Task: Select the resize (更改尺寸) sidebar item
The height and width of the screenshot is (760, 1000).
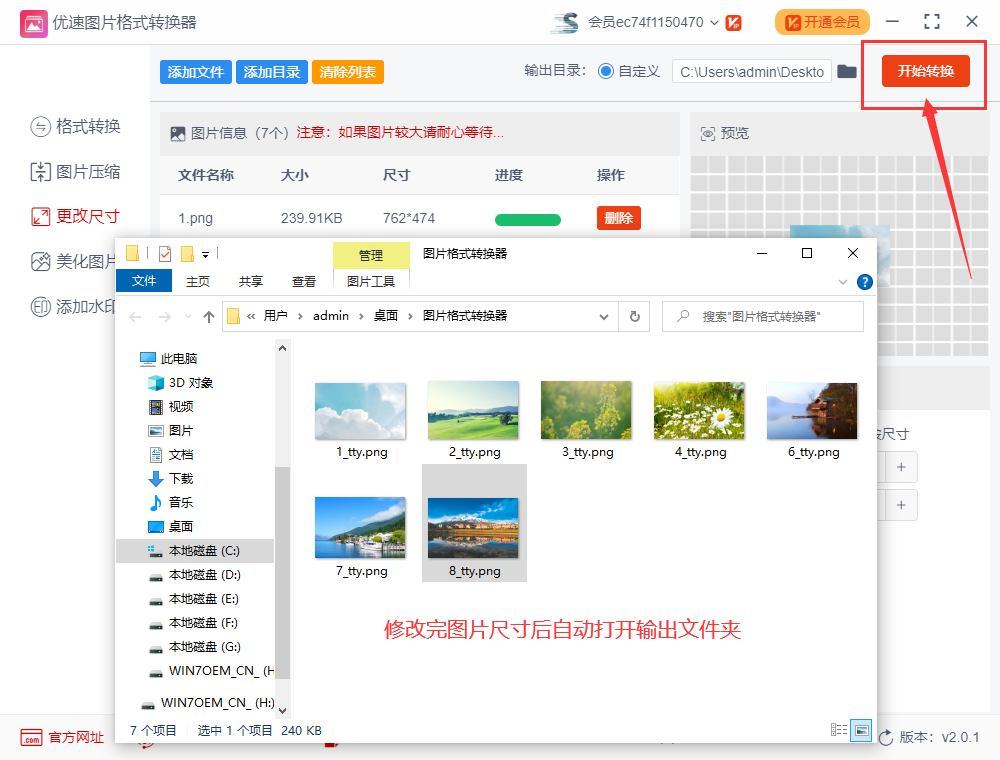Action: (x=76, y=216)
